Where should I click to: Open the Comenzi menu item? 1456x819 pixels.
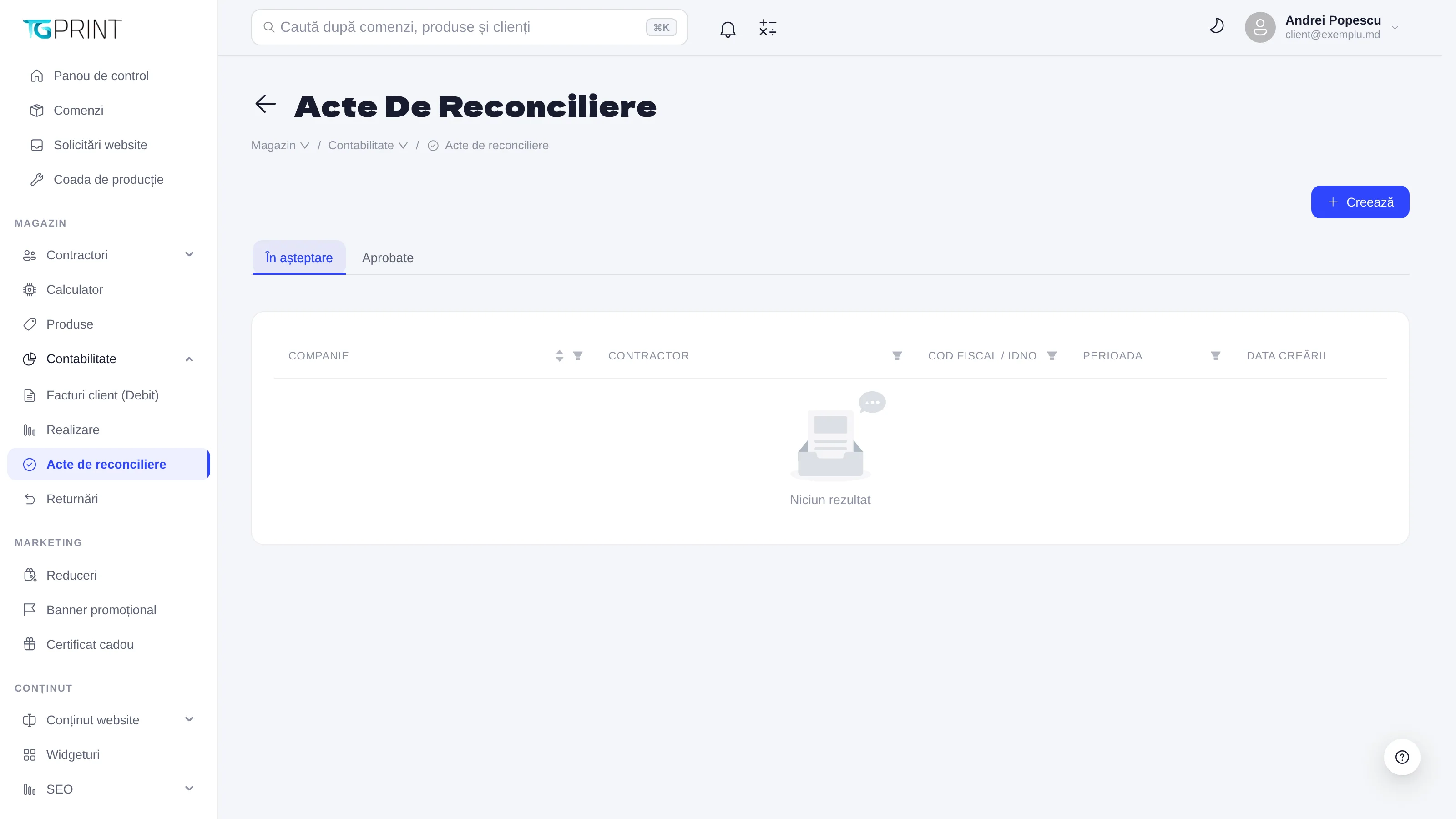tap(109, 110)
